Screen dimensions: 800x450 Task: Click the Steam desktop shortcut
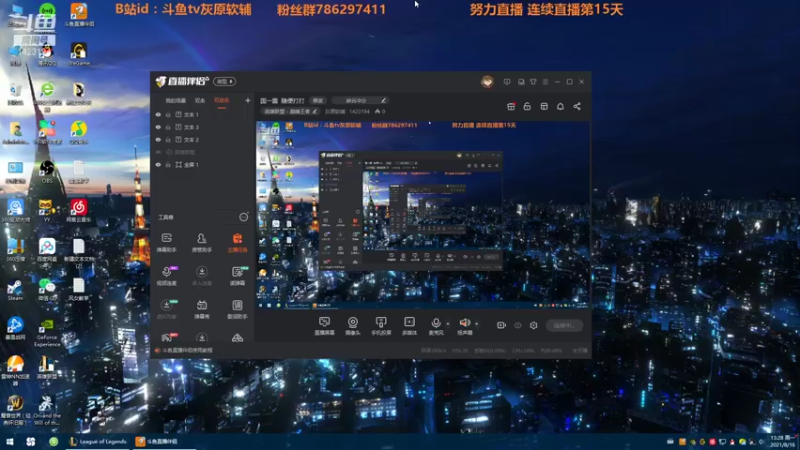click(x=15, y=290)
